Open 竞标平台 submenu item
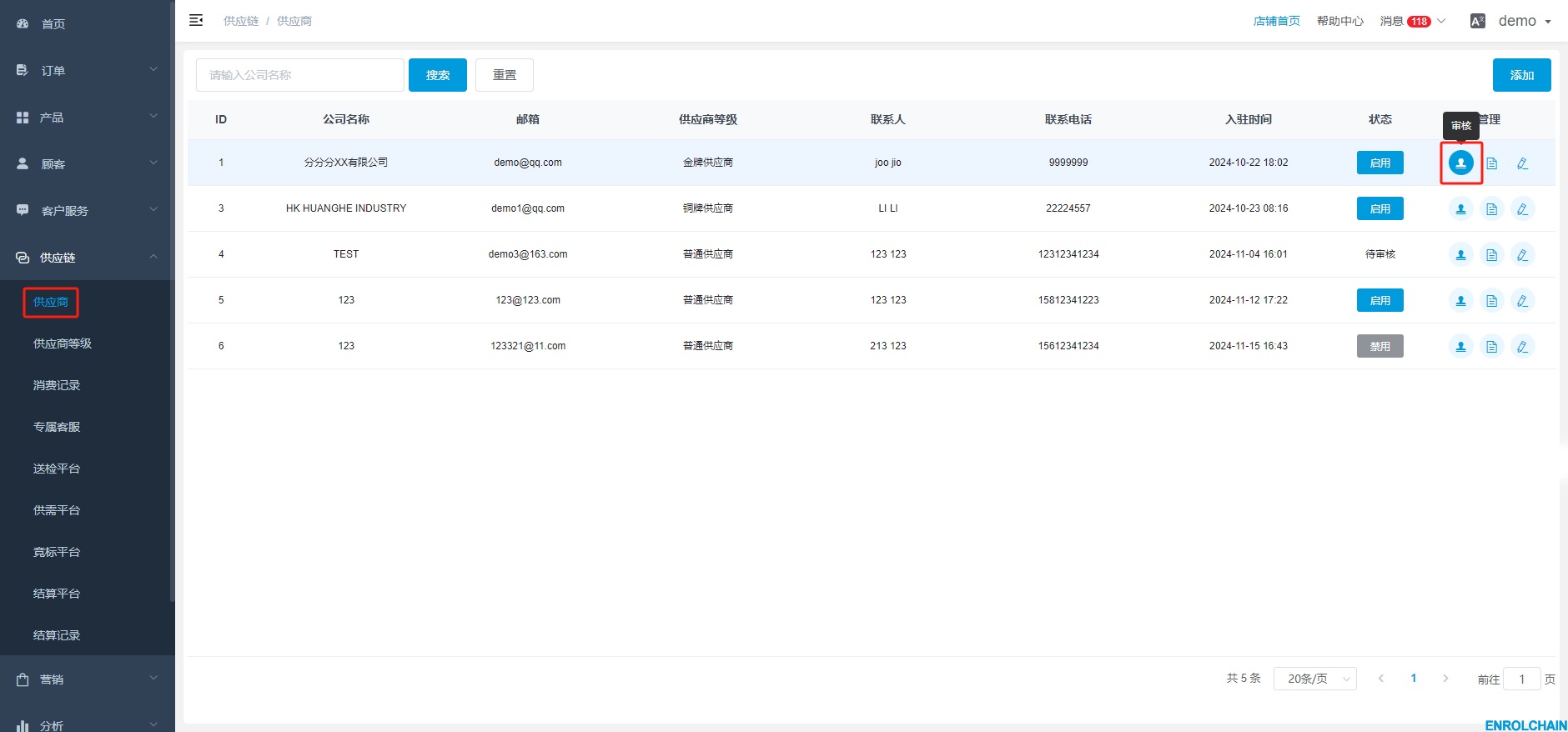Screen dimensions: 1568x732 pyautogui.click(x=57, y=552)
